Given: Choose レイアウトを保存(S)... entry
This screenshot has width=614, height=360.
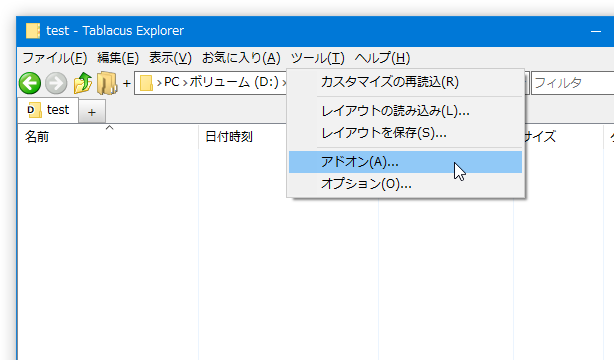Looking at the screenshot, I should (x=405, y=133).
